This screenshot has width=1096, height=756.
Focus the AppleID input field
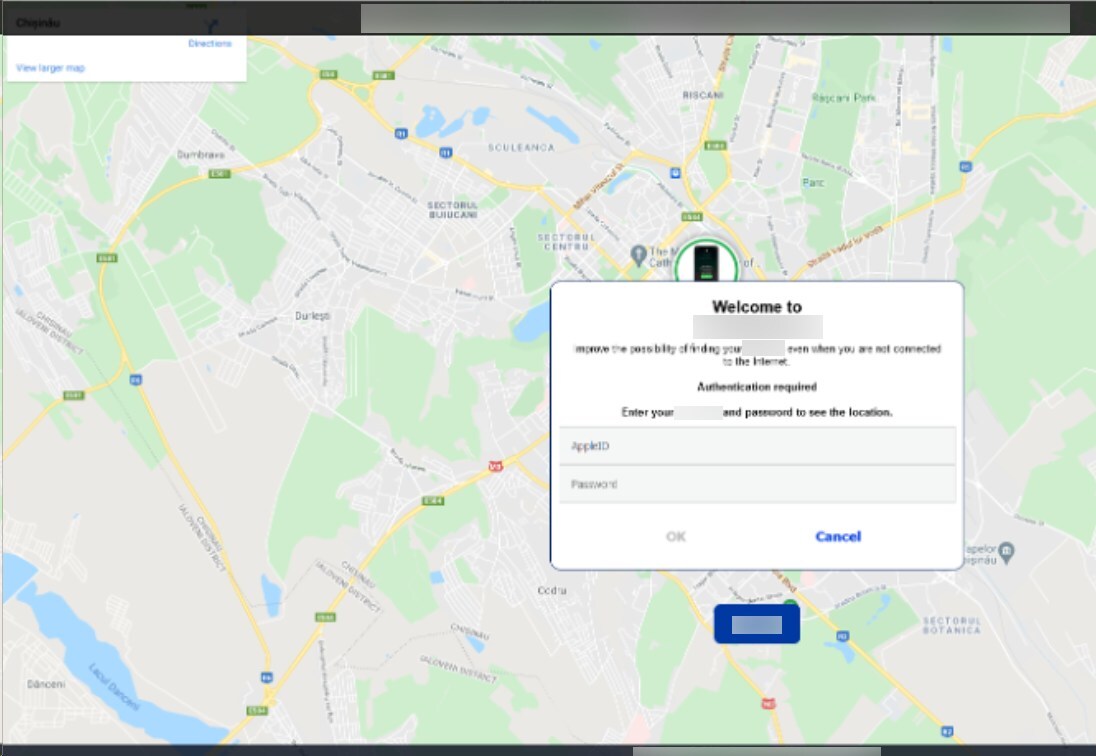[x=757, y=446]
